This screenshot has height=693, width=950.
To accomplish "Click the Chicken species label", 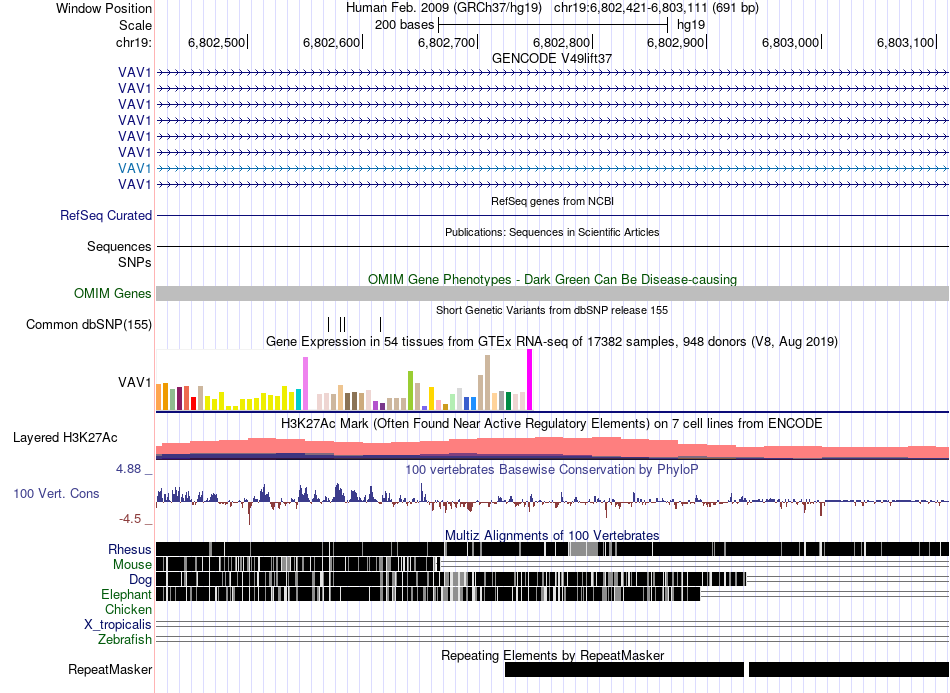I will click(128, 609).
